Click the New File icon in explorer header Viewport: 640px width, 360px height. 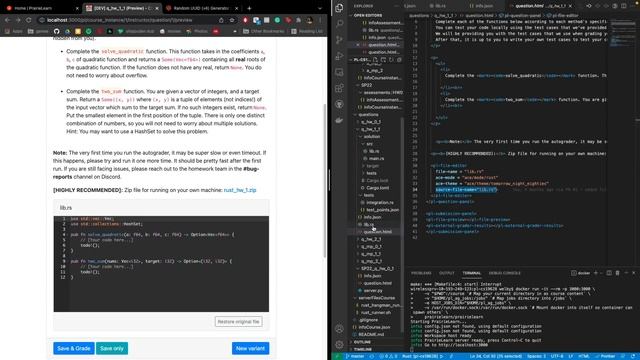click(375, 60)
